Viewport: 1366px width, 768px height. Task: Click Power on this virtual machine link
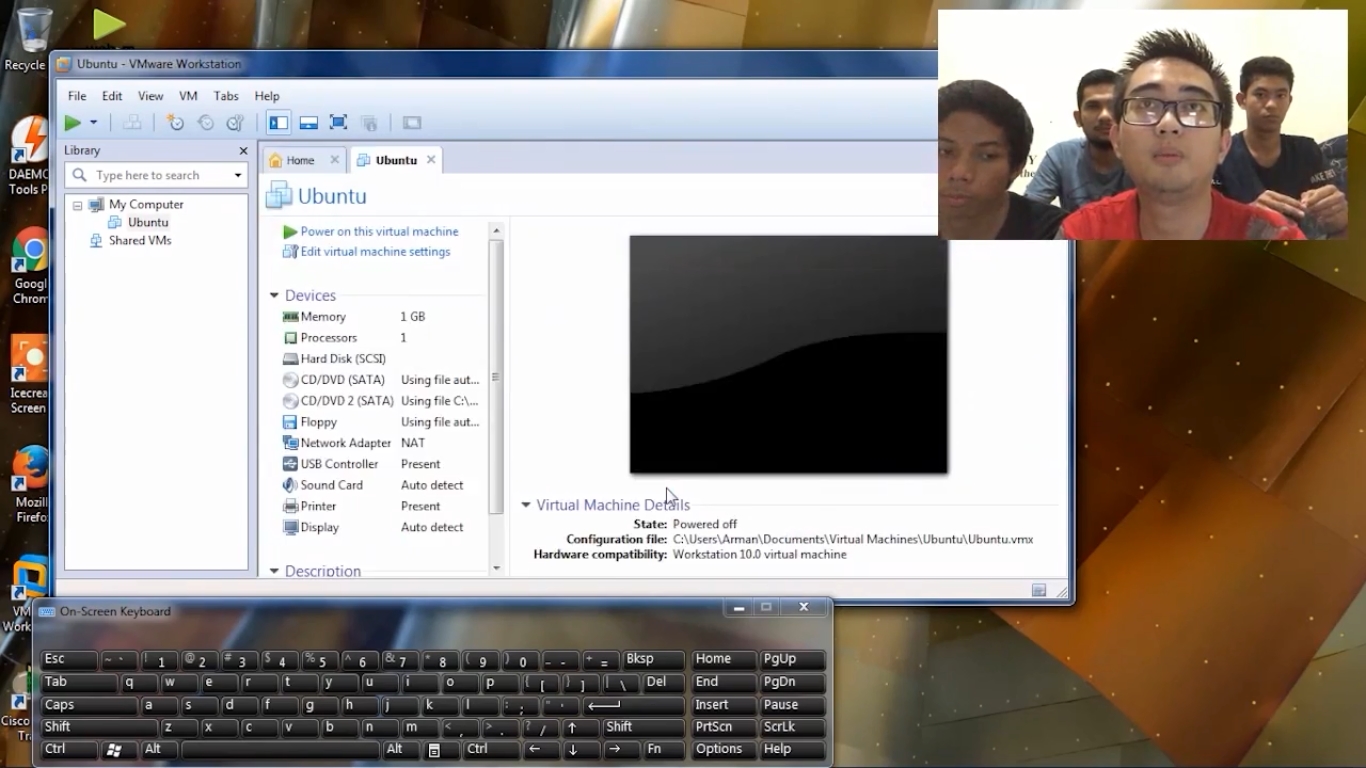379,231
